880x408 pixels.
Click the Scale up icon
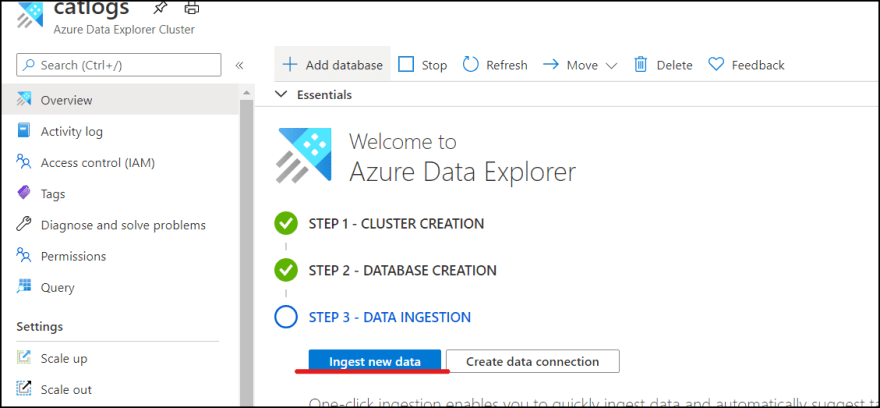coord(24,357)
